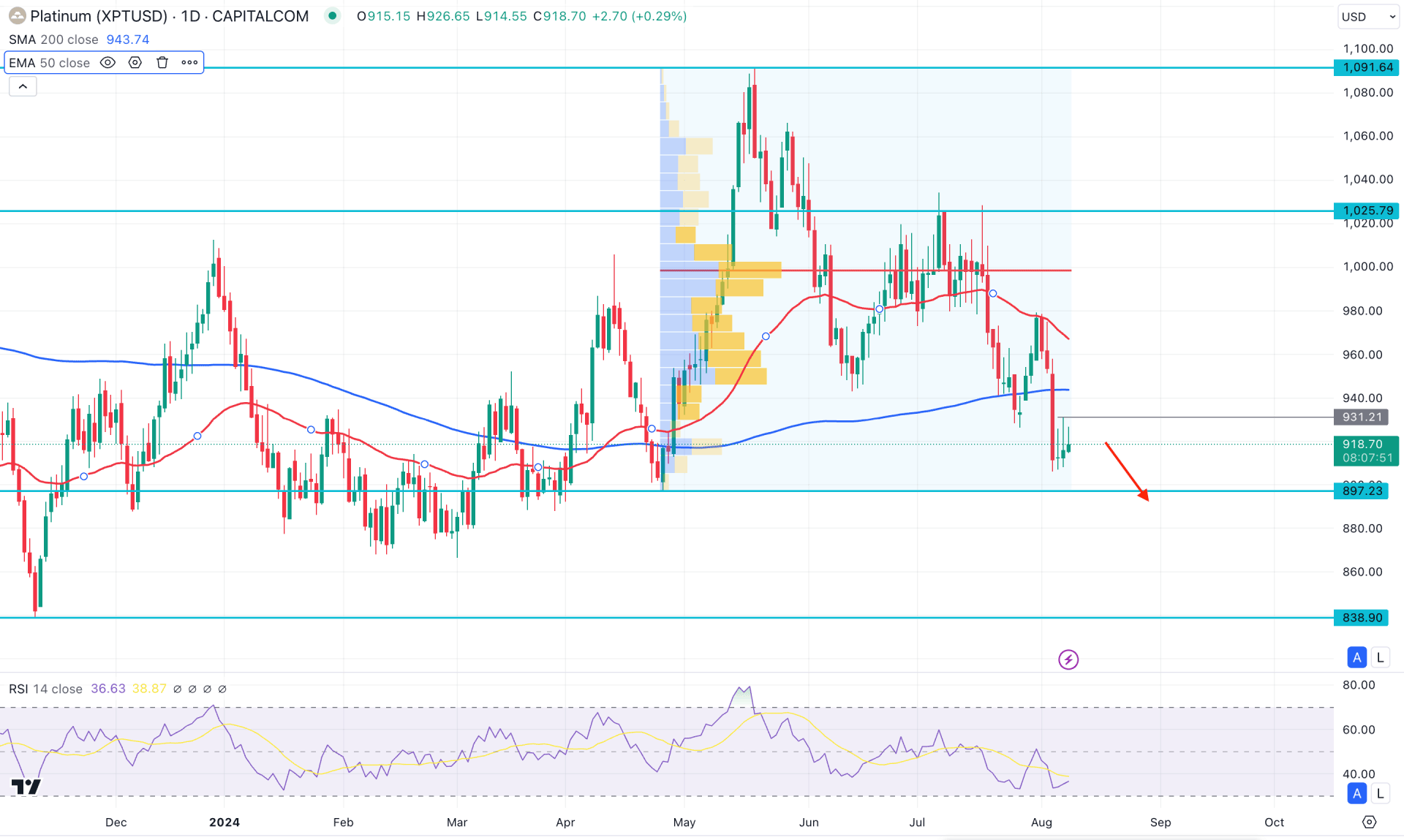The height and width of the screenshot is (840, 1404).
Task: Click the 2024 label on time axis
Action: coord(224,822)
